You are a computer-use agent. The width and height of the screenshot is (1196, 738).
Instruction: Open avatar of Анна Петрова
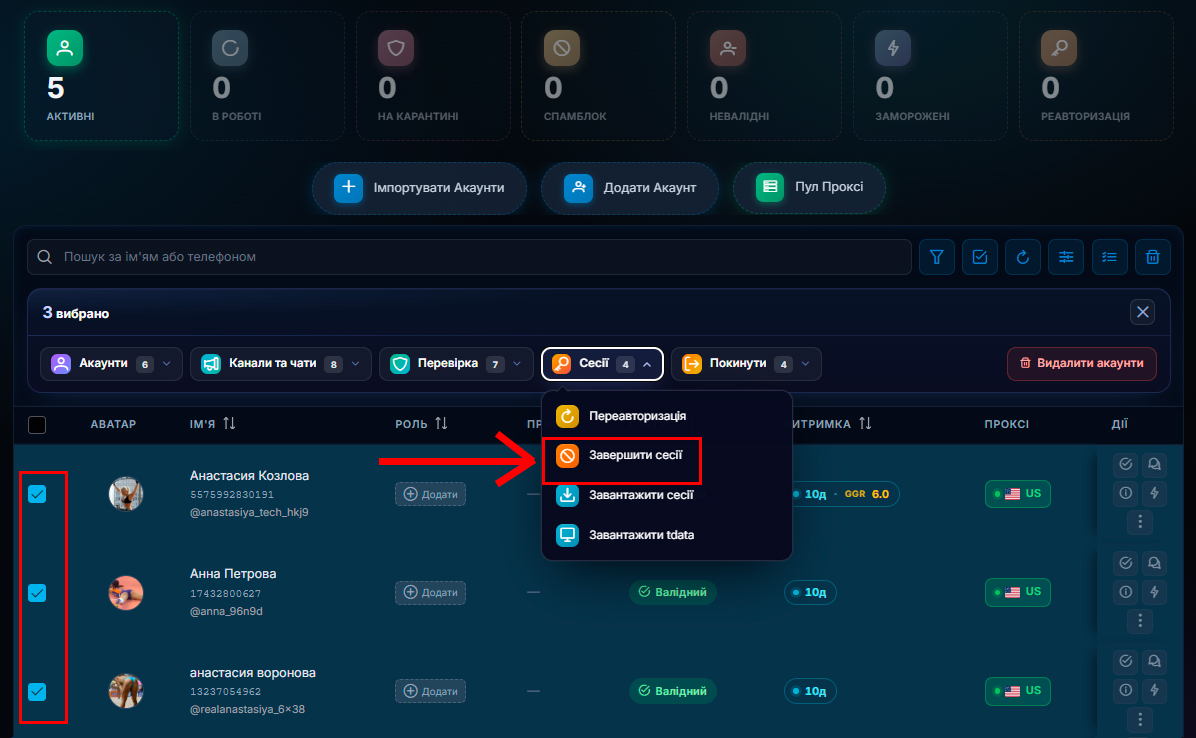(x=126, y=592)
